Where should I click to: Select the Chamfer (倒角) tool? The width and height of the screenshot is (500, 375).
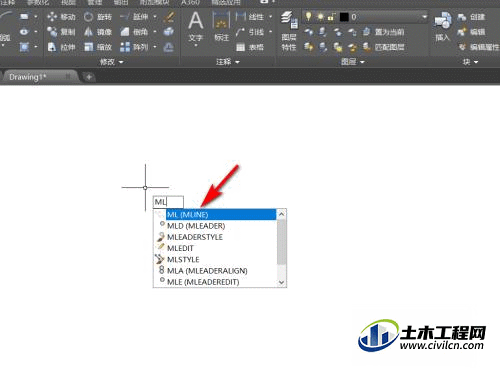(134, 32)
